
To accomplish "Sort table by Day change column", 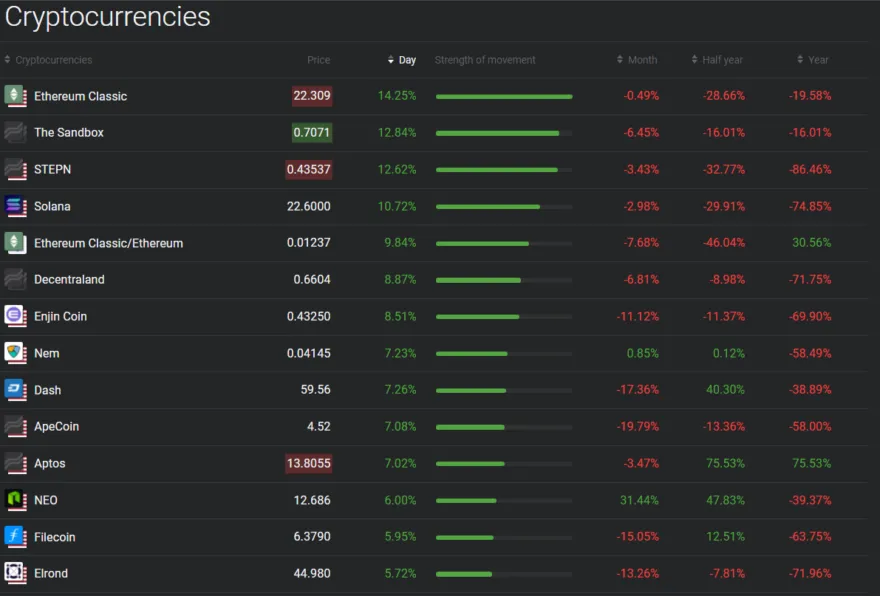I will (x=406, y=60).
